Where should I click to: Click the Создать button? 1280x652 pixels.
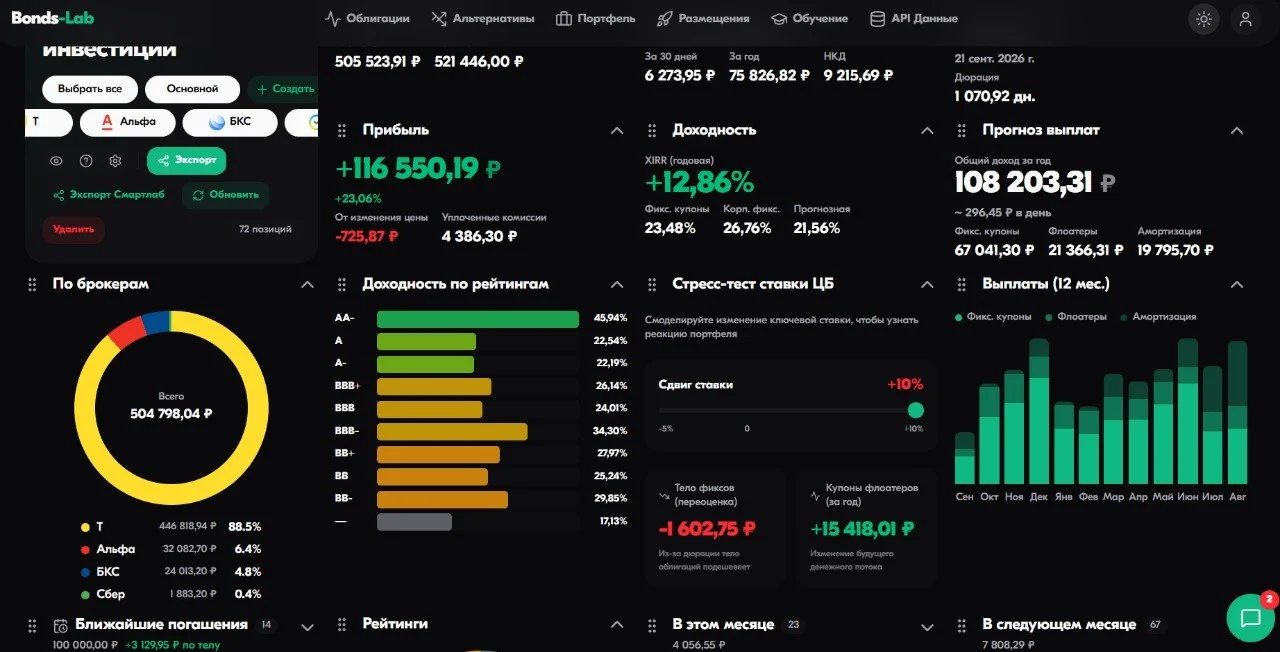[x=283, y=89]
